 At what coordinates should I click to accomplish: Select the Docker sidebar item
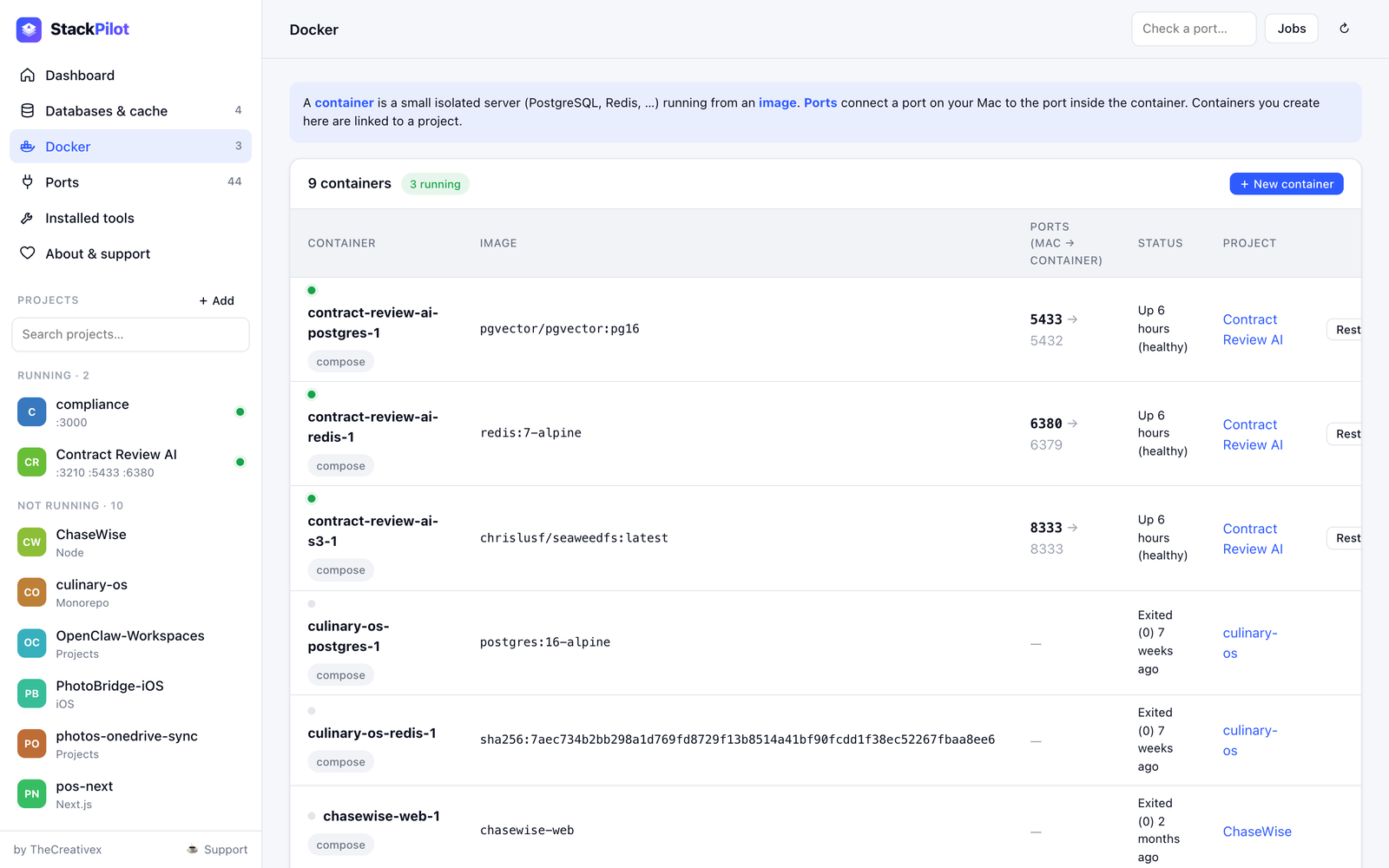130,147
